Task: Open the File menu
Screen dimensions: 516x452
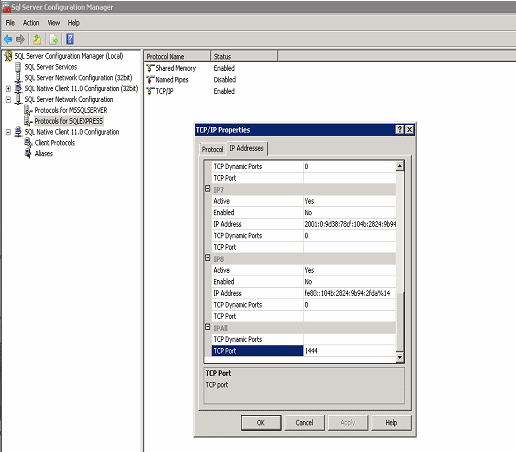Action: pyautogui.click(x=10, y=23)
